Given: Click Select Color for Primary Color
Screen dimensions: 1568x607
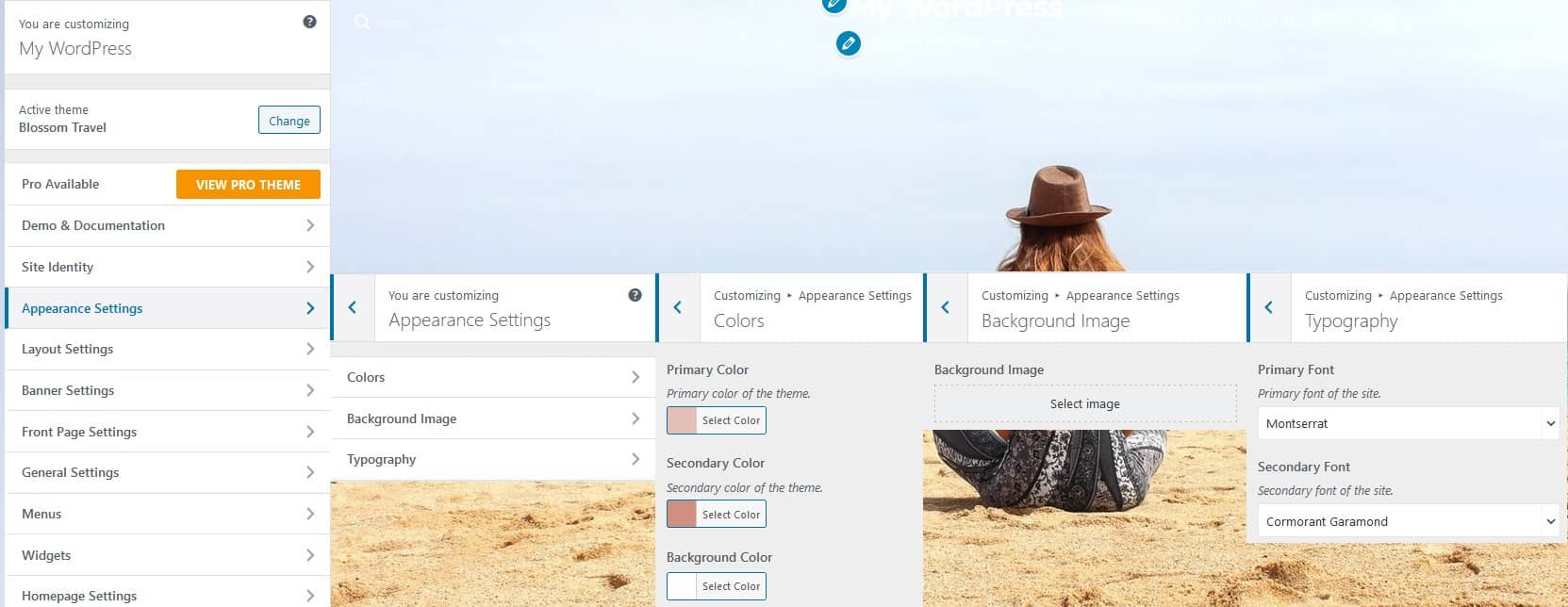Looking at the screenshot, I should click(731, 420).
